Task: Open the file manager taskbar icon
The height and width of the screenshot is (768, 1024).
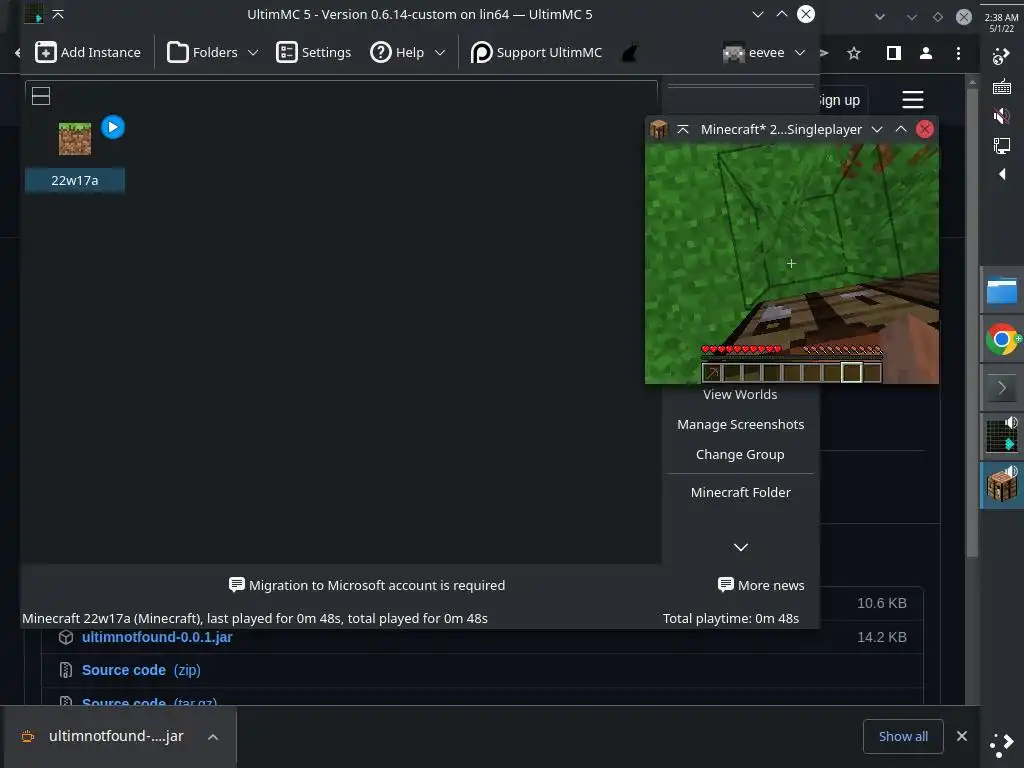Action: (1002, 291)
